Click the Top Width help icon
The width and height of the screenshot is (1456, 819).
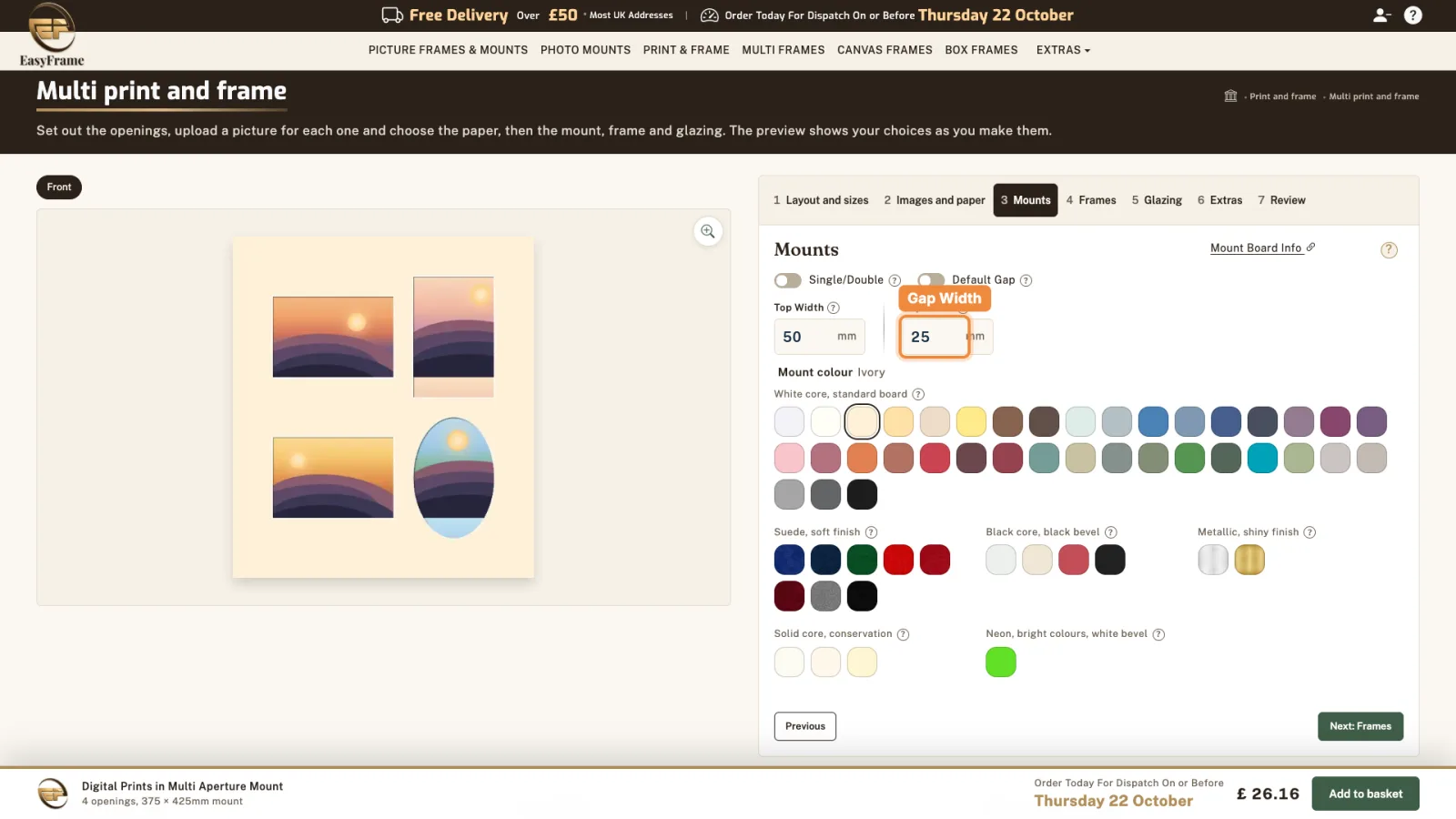(x=834, y=308)
